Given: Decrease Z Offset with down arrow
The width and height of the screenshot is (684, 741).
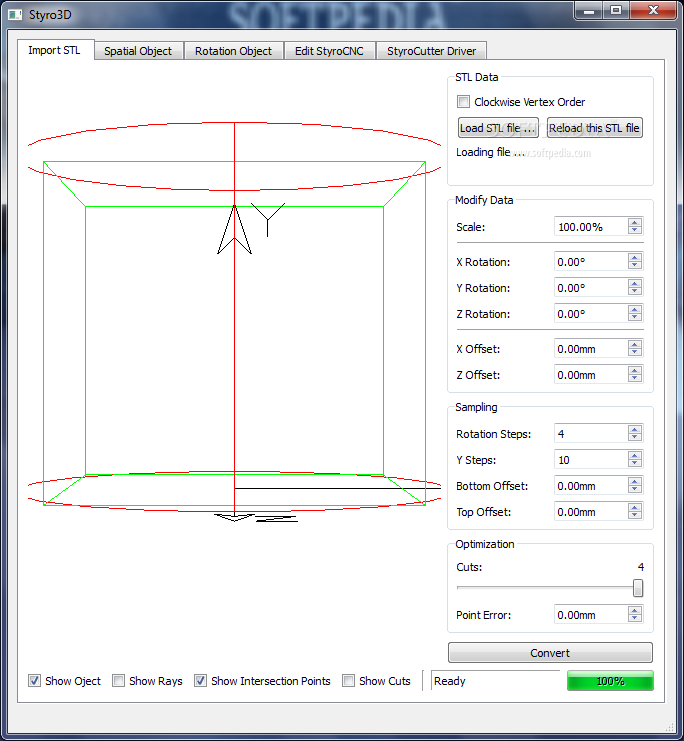Looking at the screenshot, I should click(635, 379).
